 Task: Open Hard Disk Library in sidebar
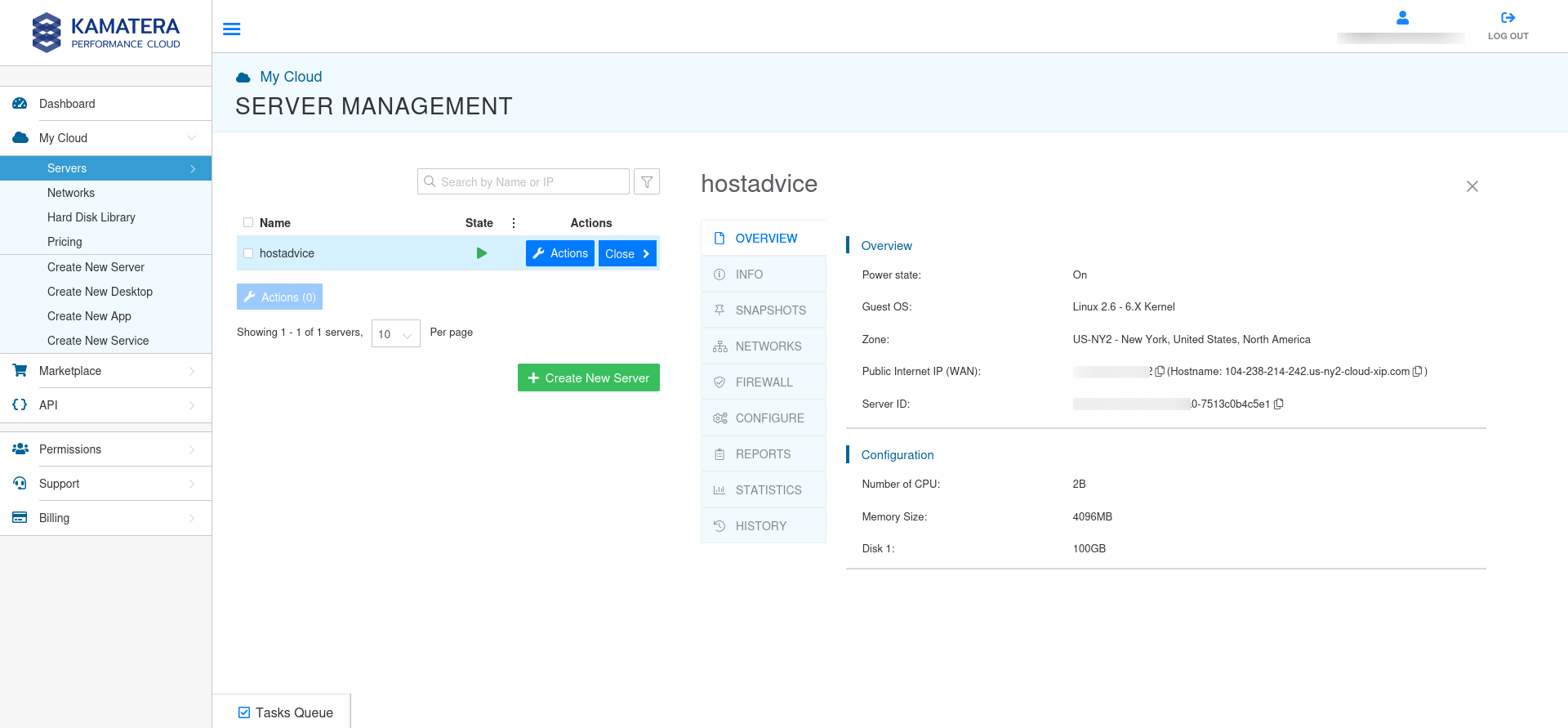(x=91, y=217)
